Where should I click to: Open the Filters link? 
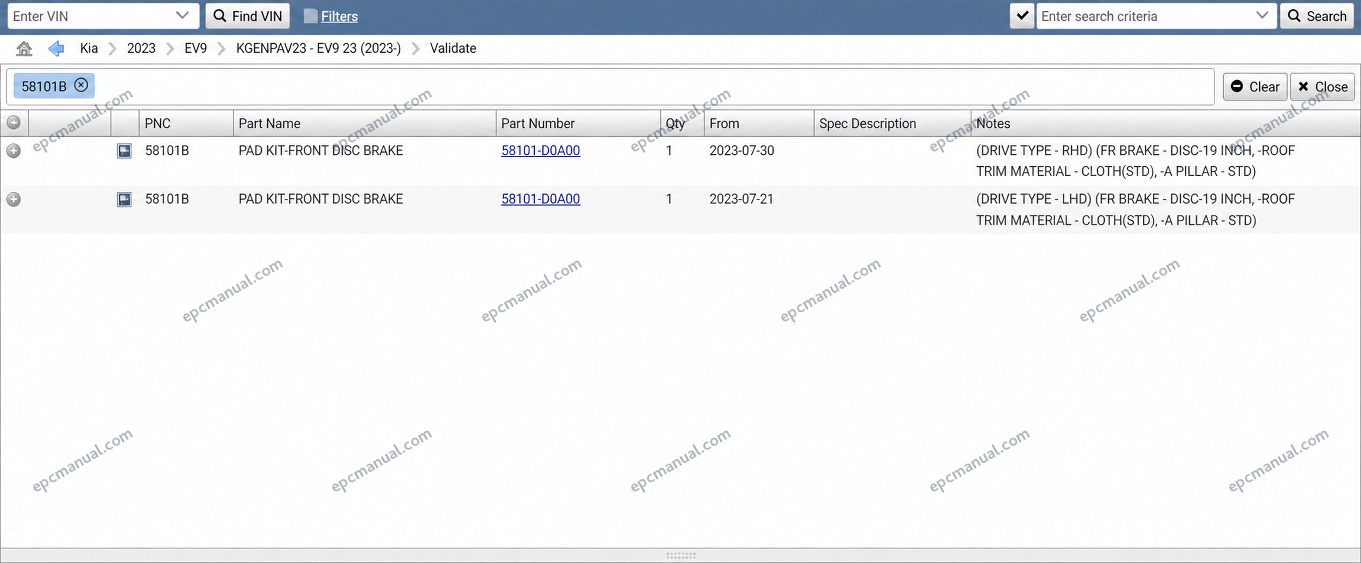339,16
